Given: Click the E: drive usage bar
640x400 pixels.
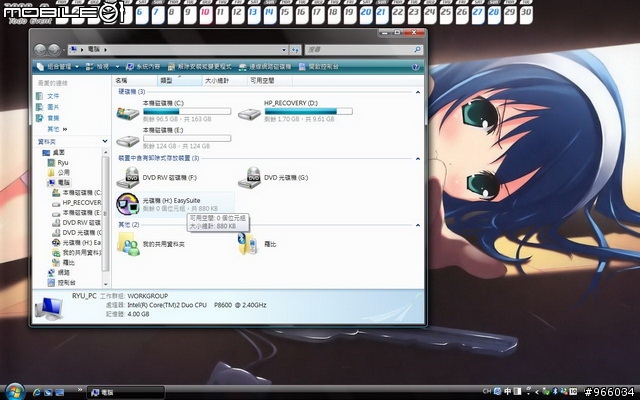Looking at the screenshot, I should 187,138.
